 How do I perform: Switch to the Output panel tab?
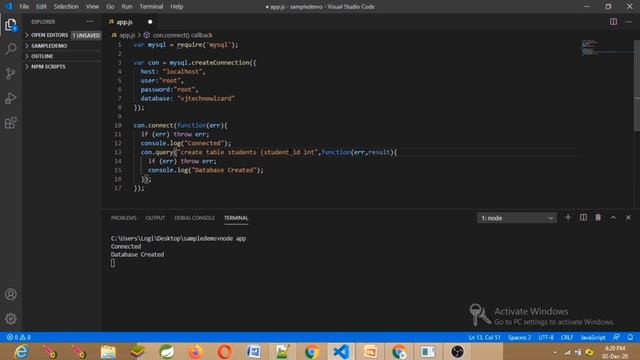pyautogui.click(x=155, y=218)
